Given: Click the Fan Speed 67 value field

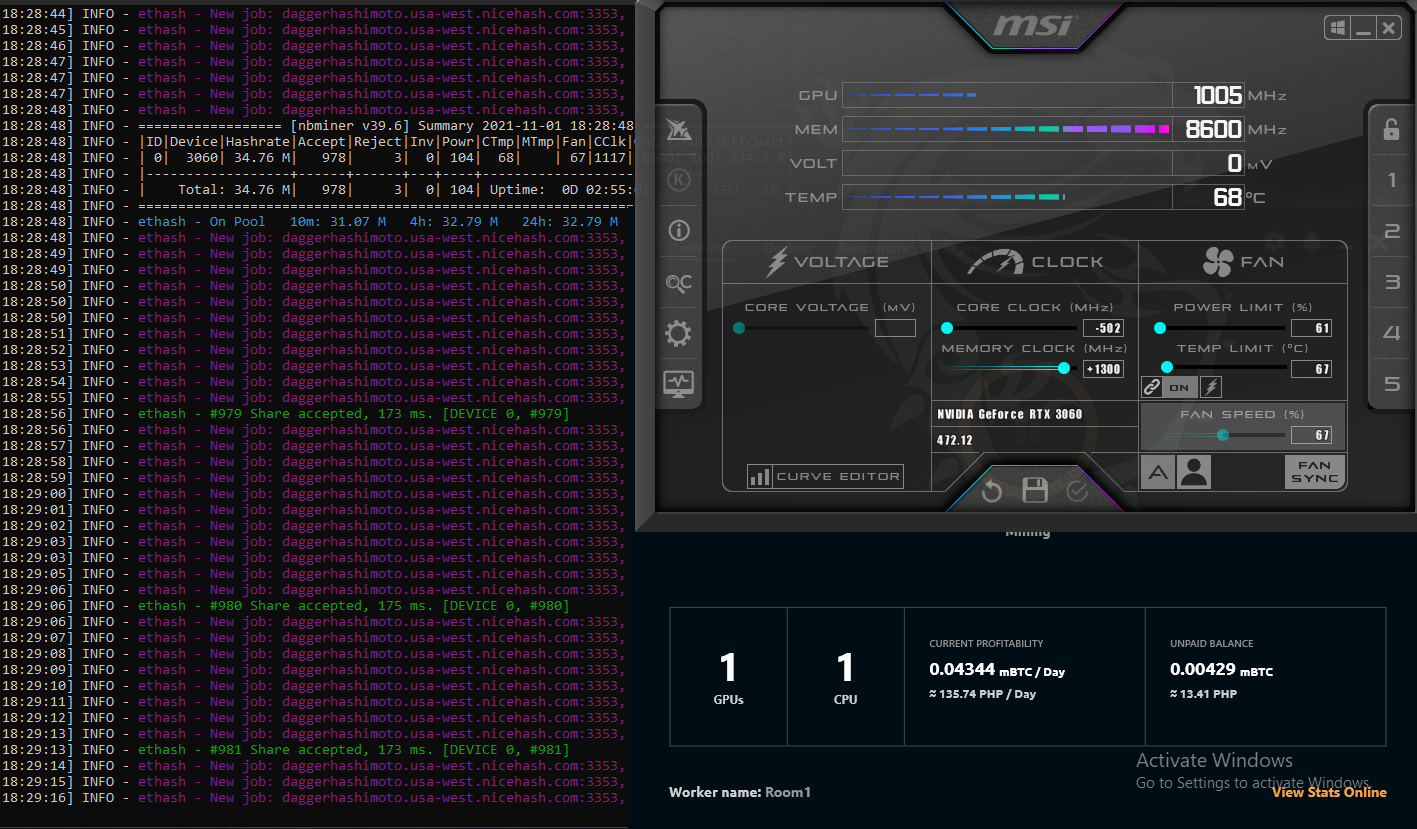Looking at the screenshot, I should [1311, 435].
